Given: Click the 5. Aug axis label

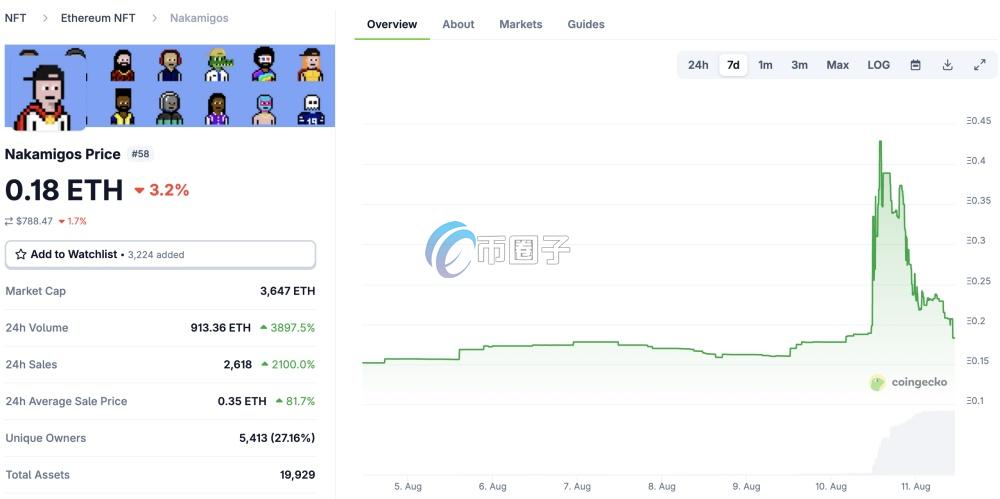Looking at the screenshot, I should 408,486.
